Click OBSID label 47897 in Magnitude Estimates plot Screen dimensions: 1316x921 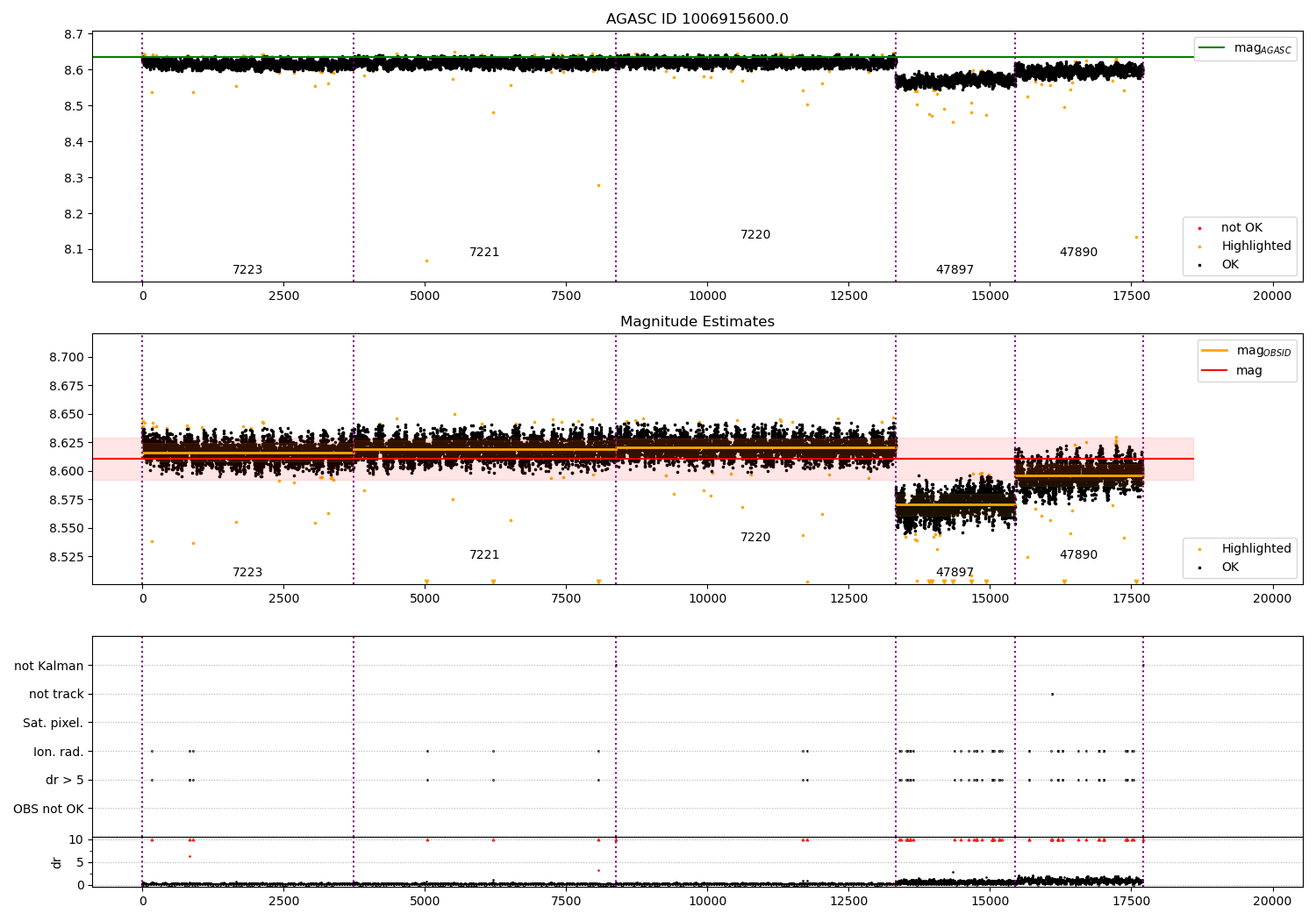pyautogui.click(x=955, y=573)
